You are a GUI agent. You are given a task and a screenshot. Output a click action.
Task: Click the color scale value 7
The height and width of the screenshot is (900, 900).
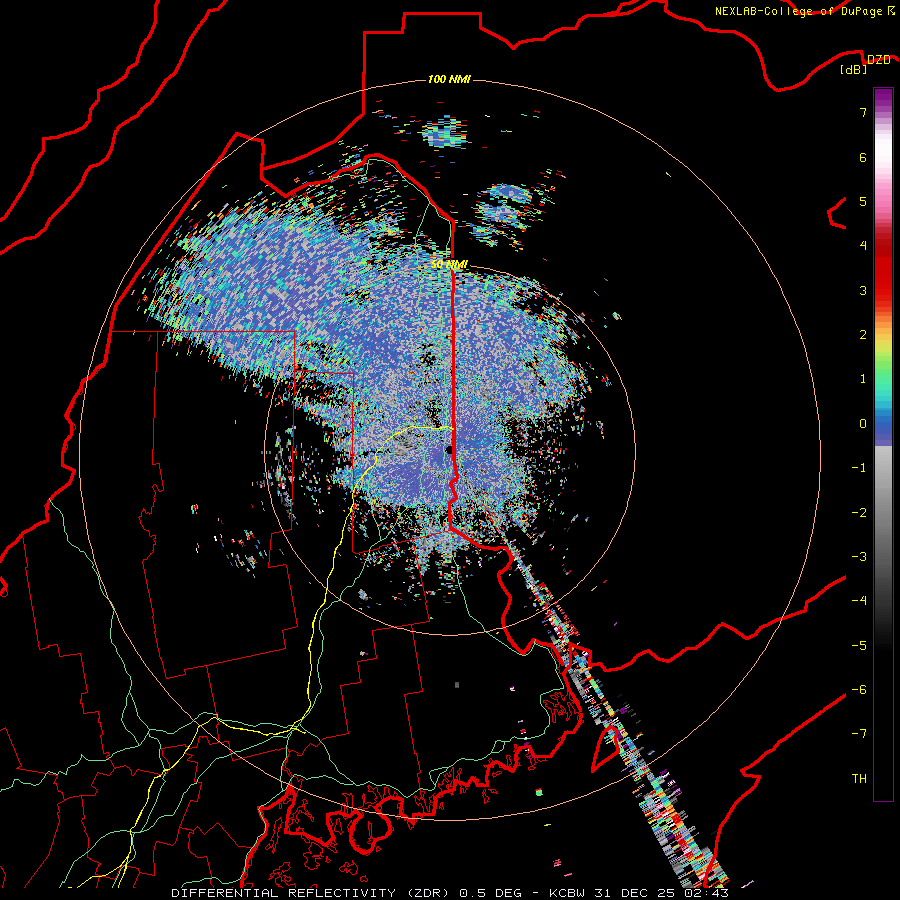863,112
